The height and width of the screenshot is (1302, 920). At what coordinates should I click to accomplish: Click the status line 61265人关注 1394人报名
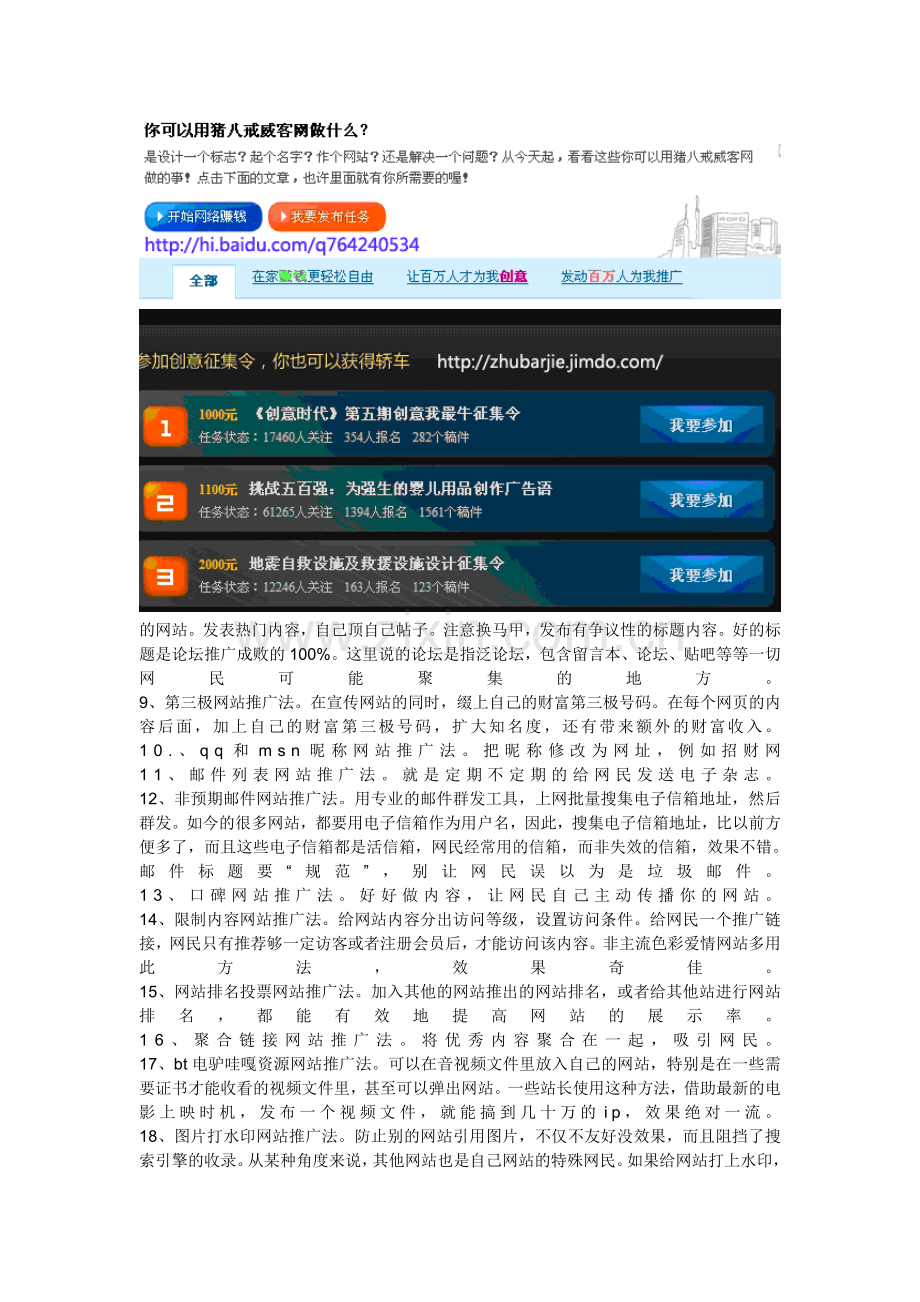coord(340,512)
